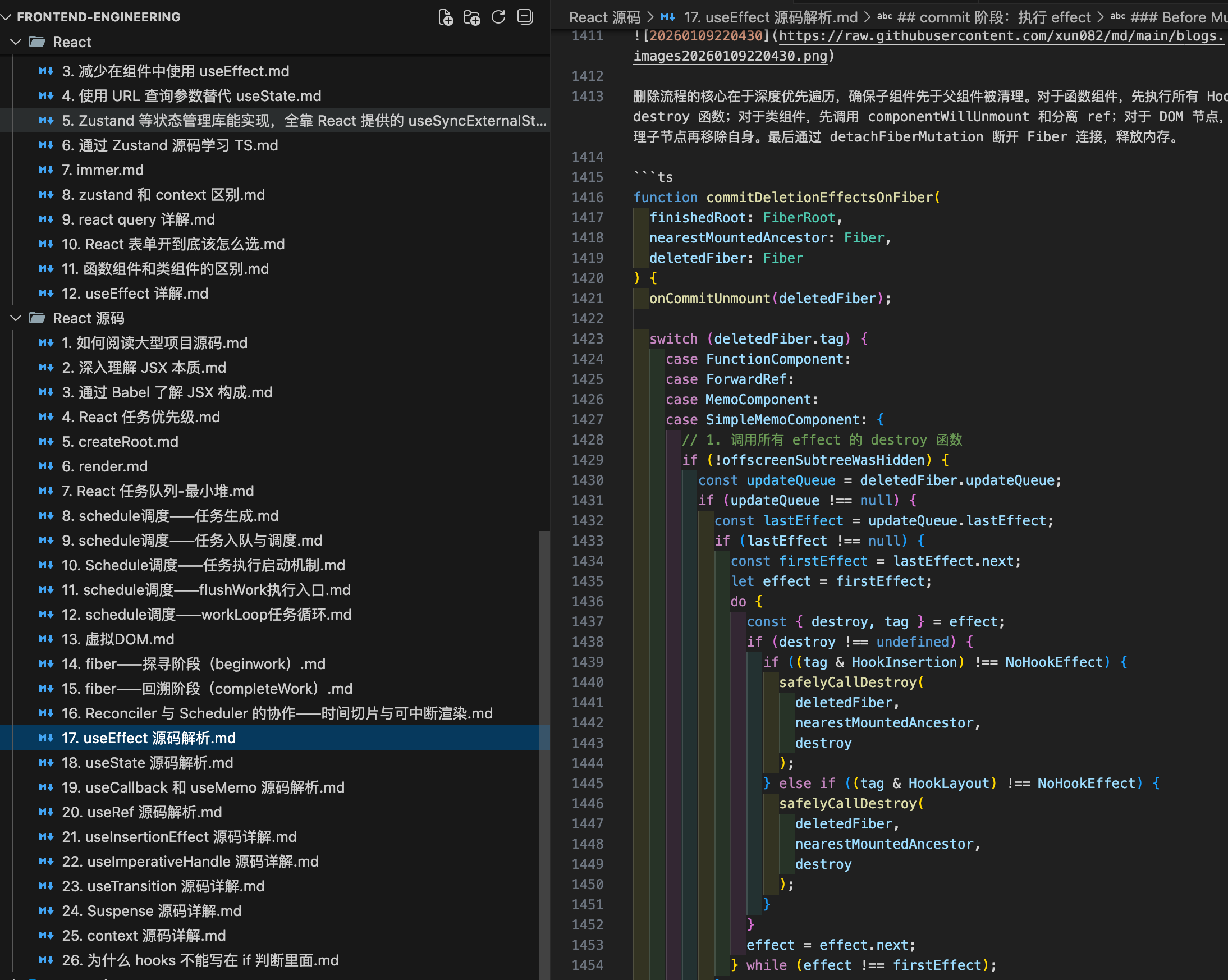
Task: Click the 20260109220430 image alt text
Action: (705, 36)
